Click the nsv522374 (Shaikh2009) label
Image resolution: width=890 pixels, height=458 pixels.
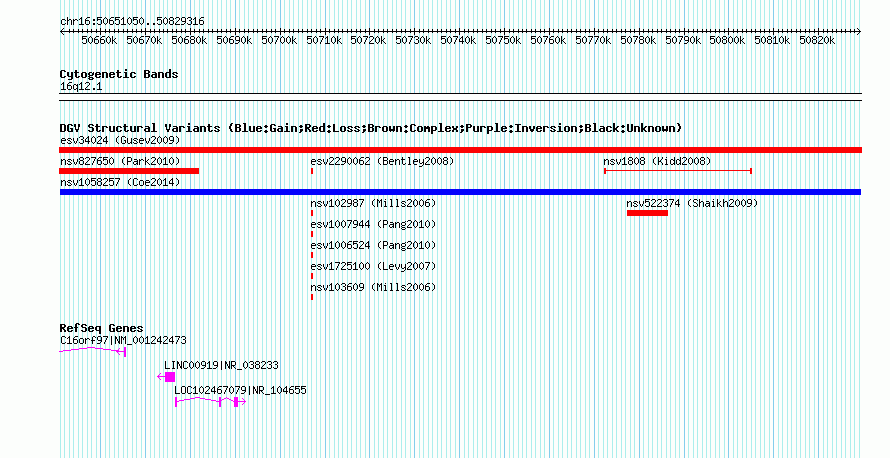(692, 203)
